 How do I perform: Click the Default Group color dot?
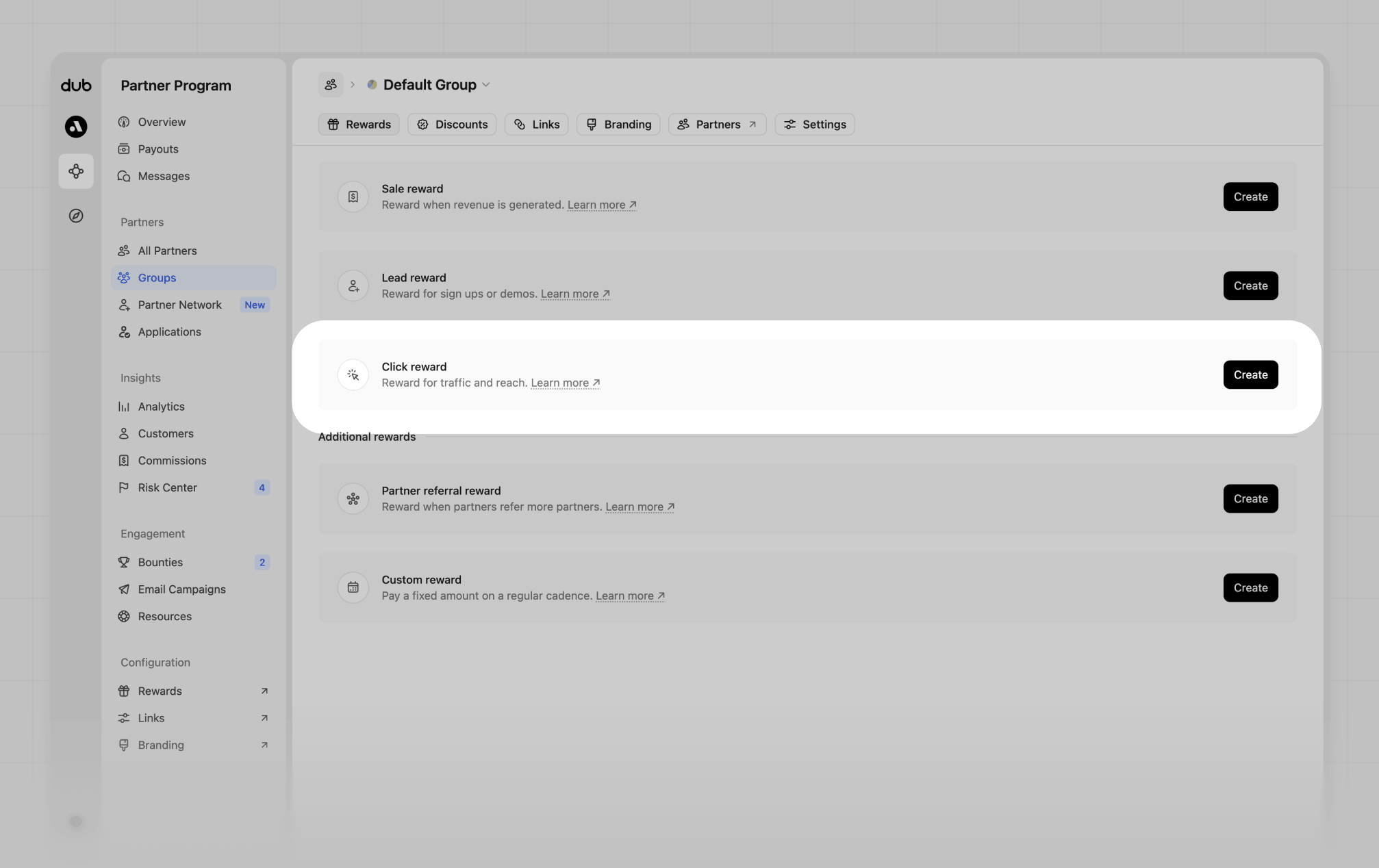[x=372, y=84]
